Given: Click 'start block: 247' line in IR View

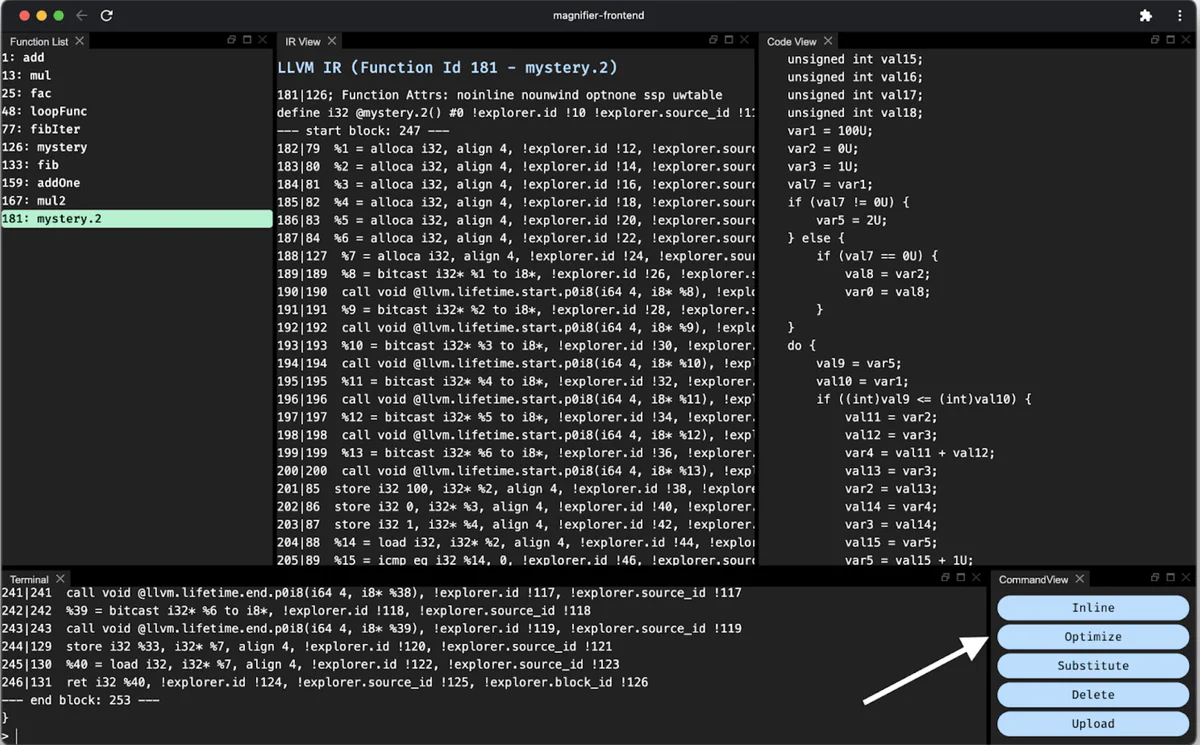Looking at the screenshot, I should 363,131.
